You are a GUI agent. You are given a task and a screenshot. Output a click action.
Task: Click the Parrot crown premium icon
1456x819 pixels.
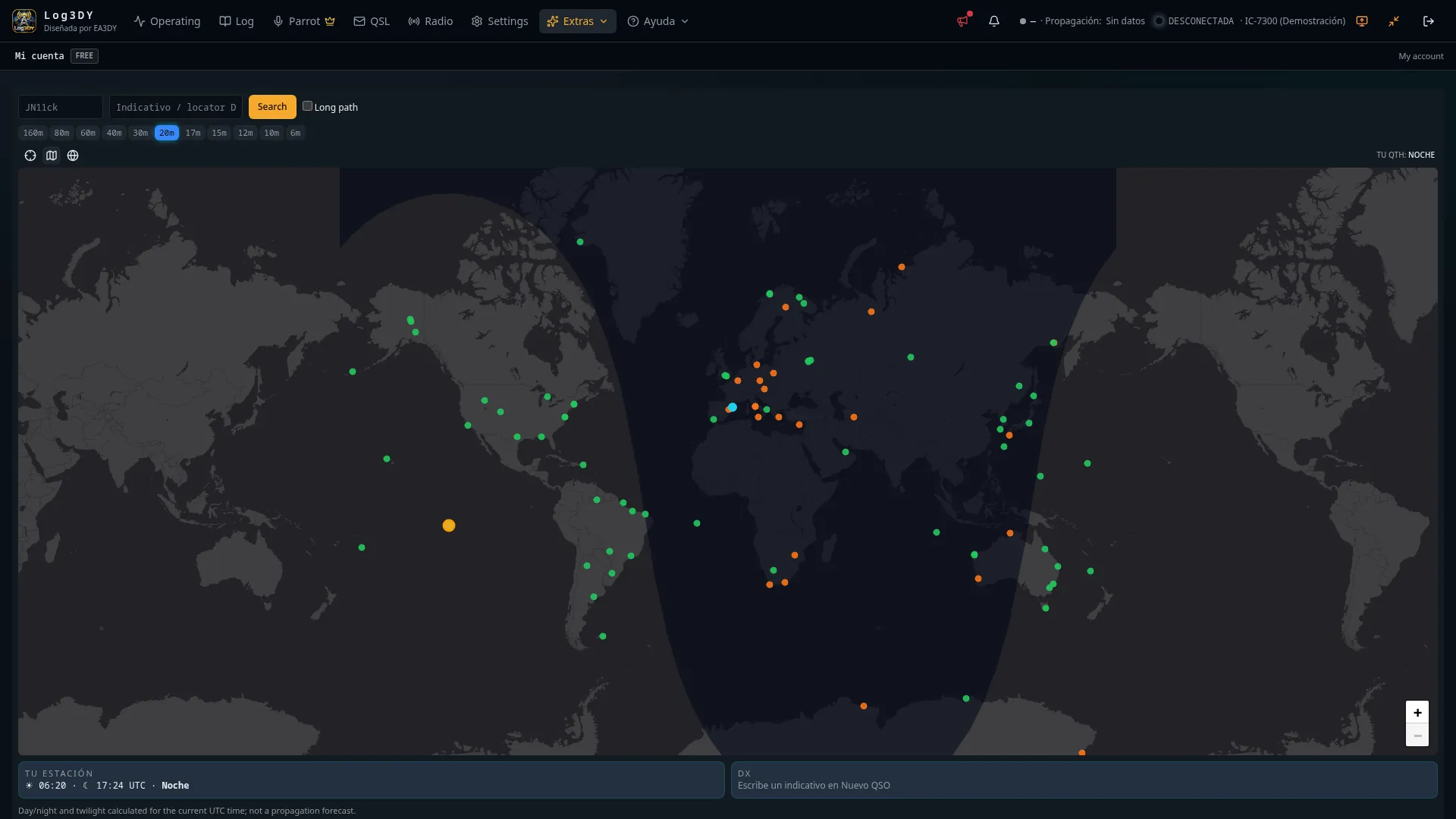point(330,21)
